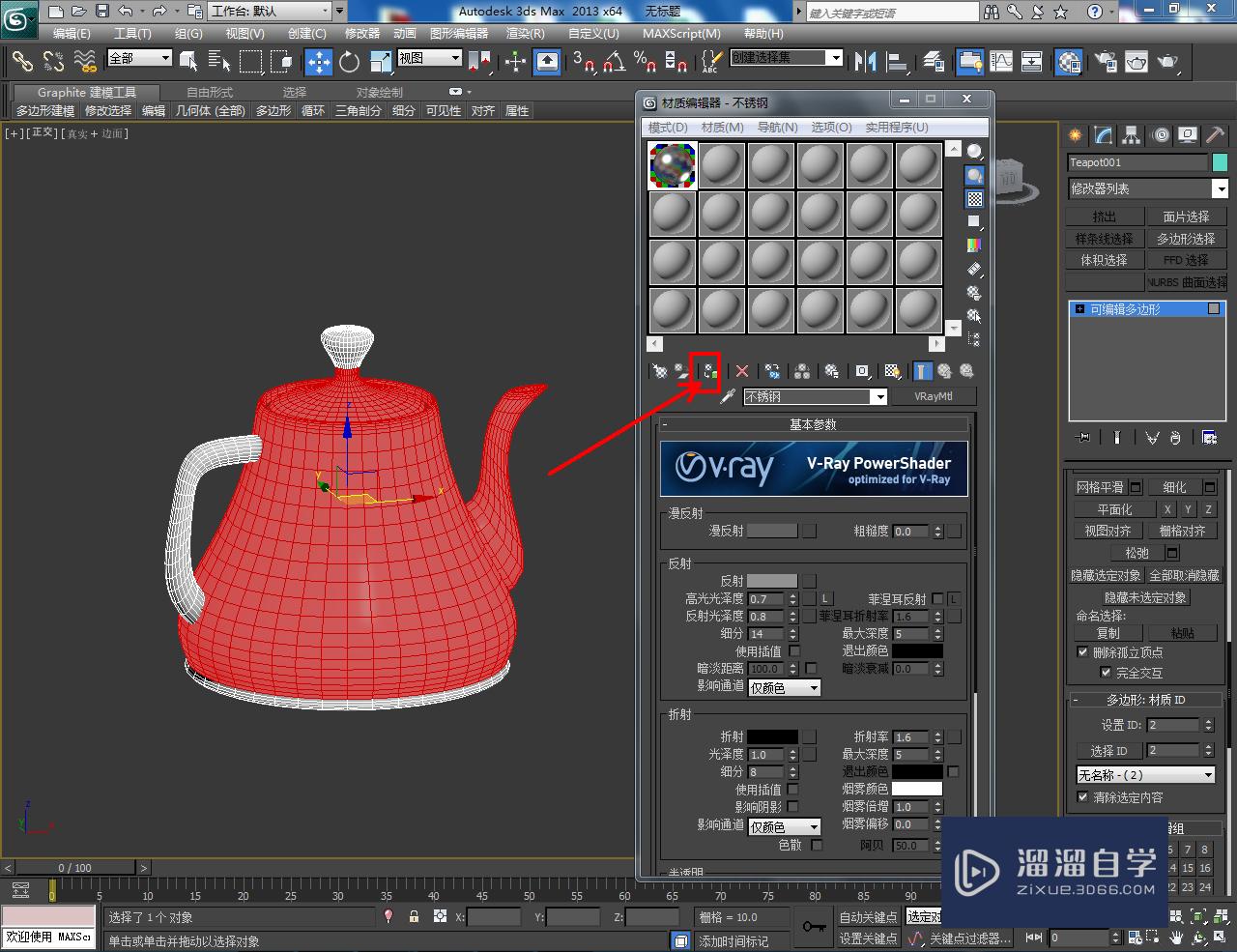Click Mirror tool icon in main toolbar

[865, 62]
